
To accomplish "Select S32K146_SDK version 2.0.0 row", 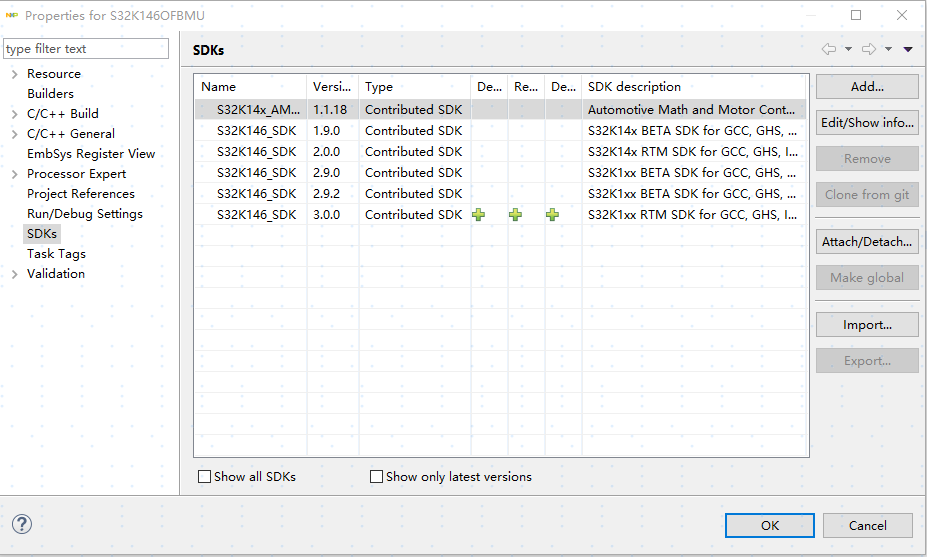I will (500, 152).
